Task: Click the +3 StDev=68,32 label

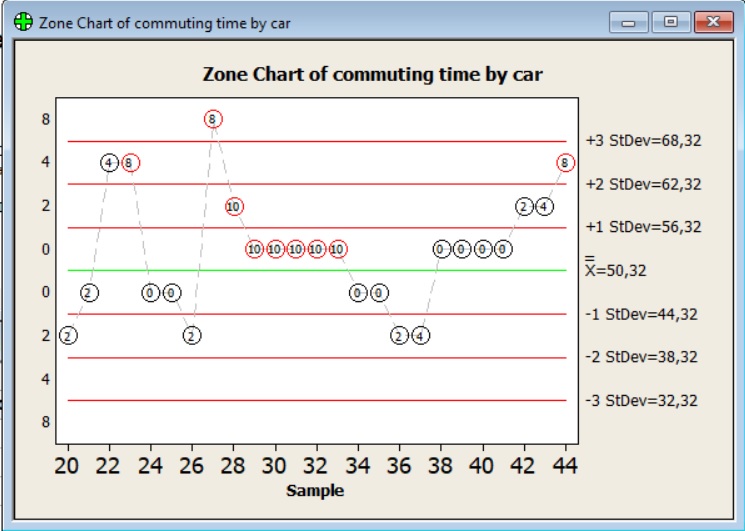Action: (x=643, y=141)
